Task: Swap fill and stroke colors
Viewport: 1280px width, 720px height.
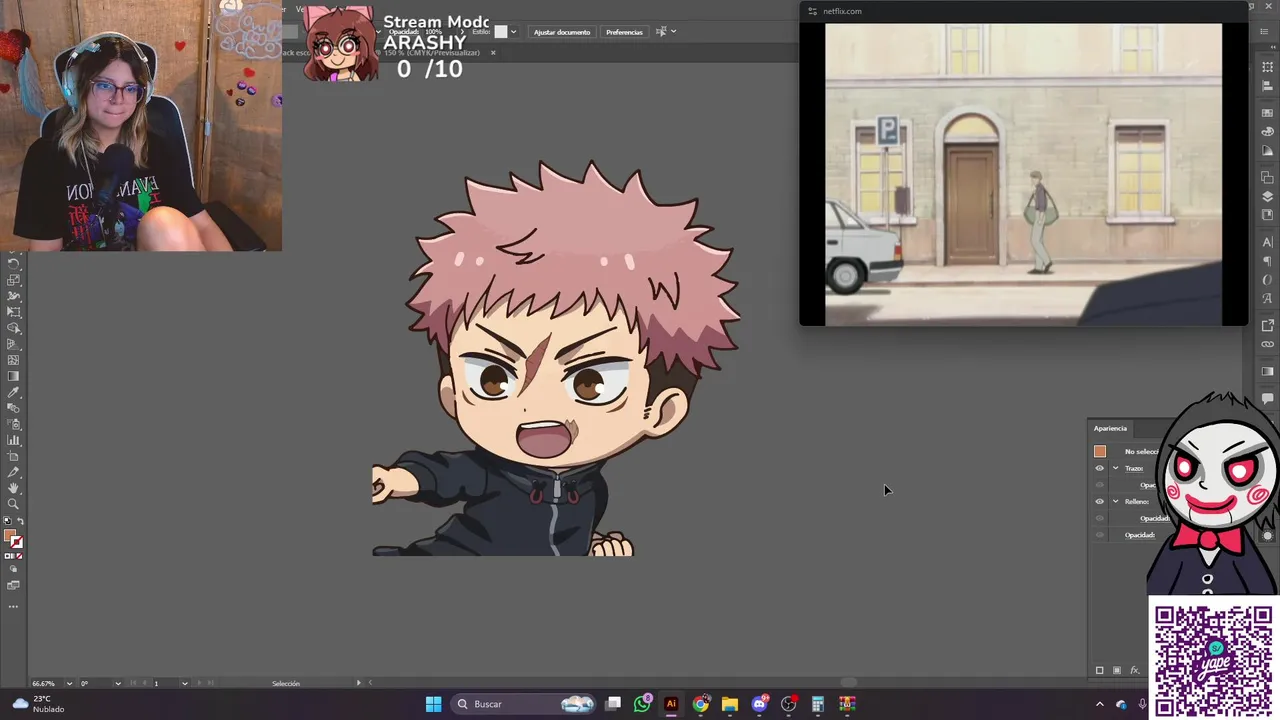Action: click(21, 522)
